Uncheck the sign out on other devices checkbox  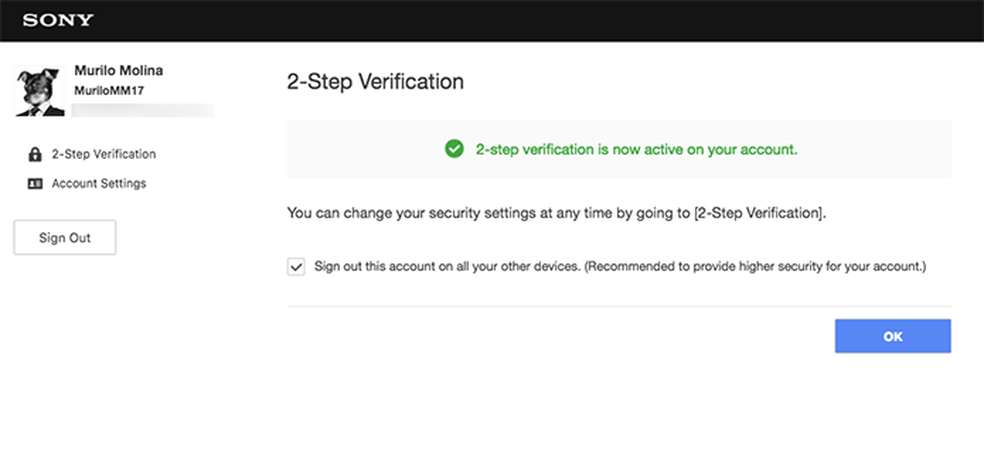pyautogui.click(x=296, y=267)
